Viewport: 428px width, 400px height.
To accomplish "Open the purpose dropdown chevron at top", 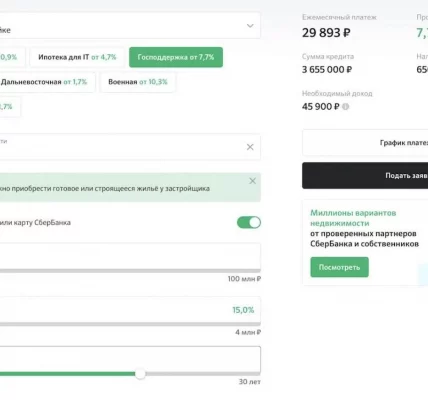I will pyautogui.click(x=250, y=26).
